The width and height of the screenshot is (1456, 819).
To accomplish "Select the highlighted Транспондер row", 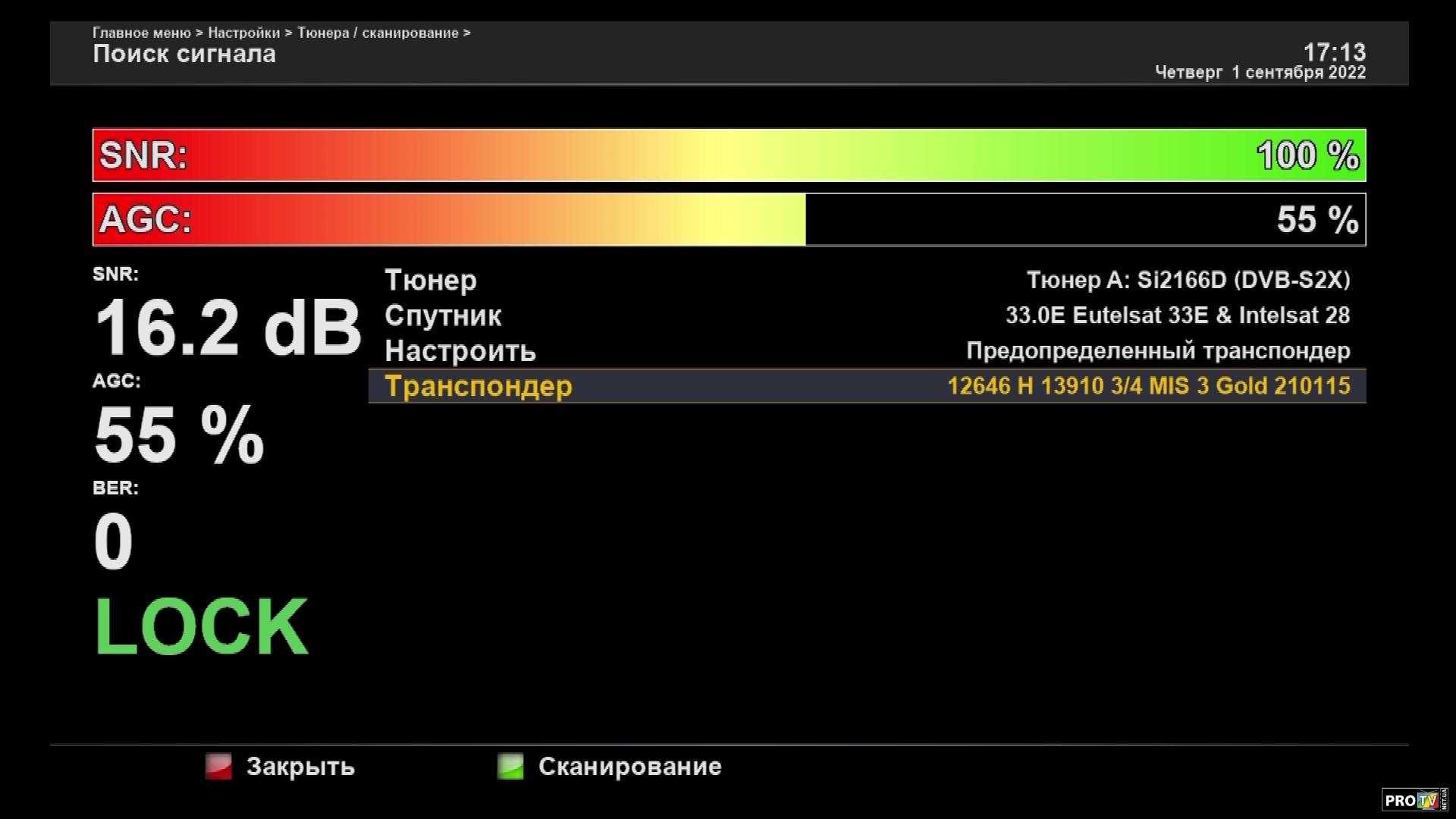I will [x=479, y=386].
